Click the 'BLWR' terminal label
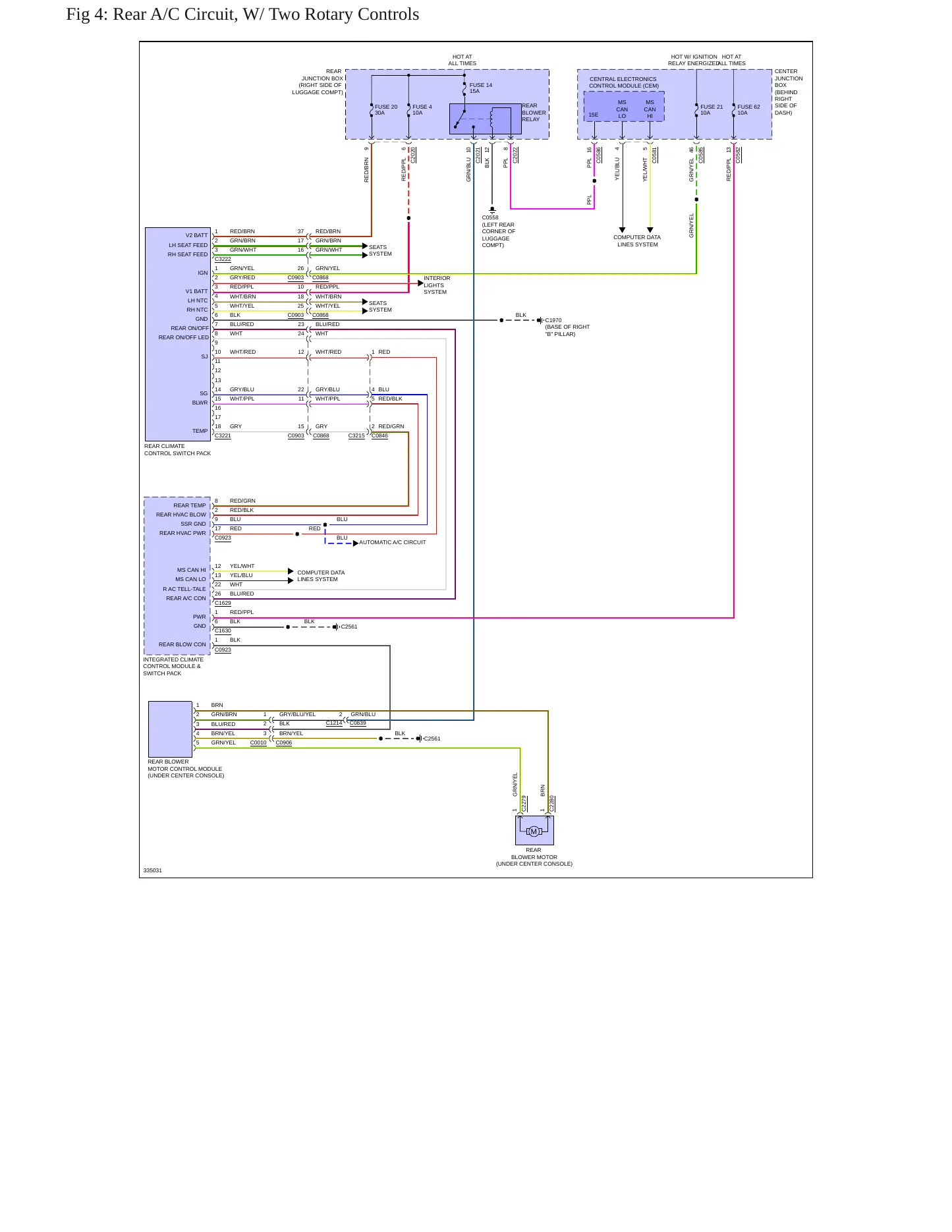 click(x=200, y=403)
